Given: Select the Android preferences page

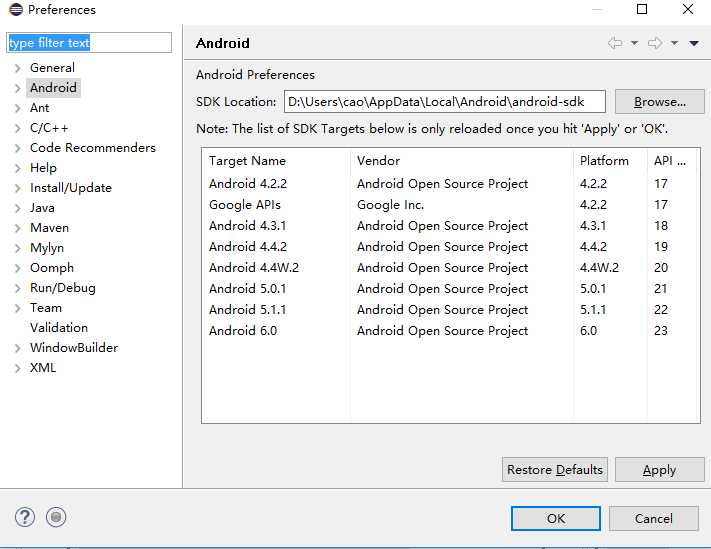Looking at the screenshot, I should point(54,88).
